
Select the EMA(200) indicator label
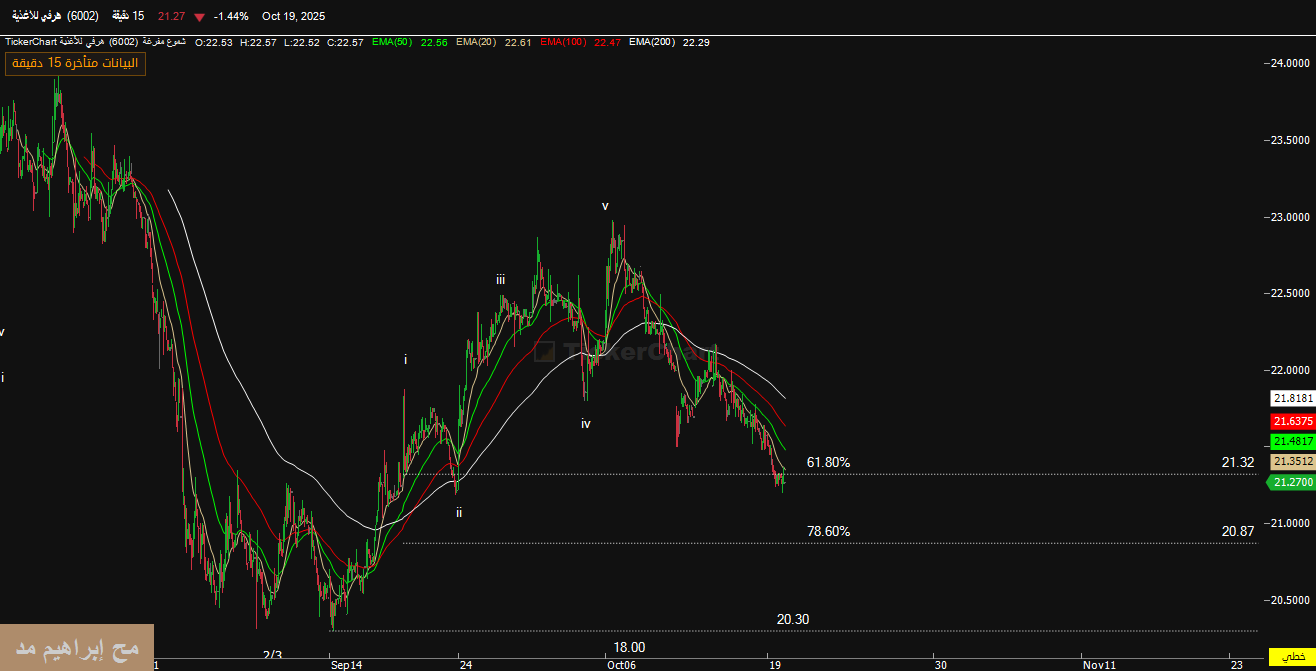click(x=652, y=42)
